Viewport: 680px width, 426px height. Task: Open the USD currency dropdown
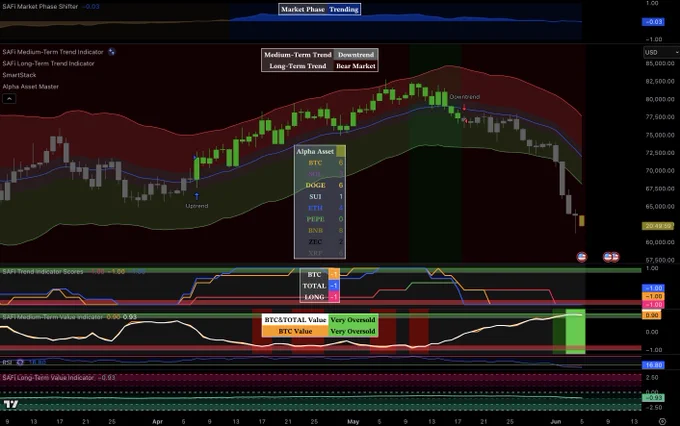coord(661,52)
